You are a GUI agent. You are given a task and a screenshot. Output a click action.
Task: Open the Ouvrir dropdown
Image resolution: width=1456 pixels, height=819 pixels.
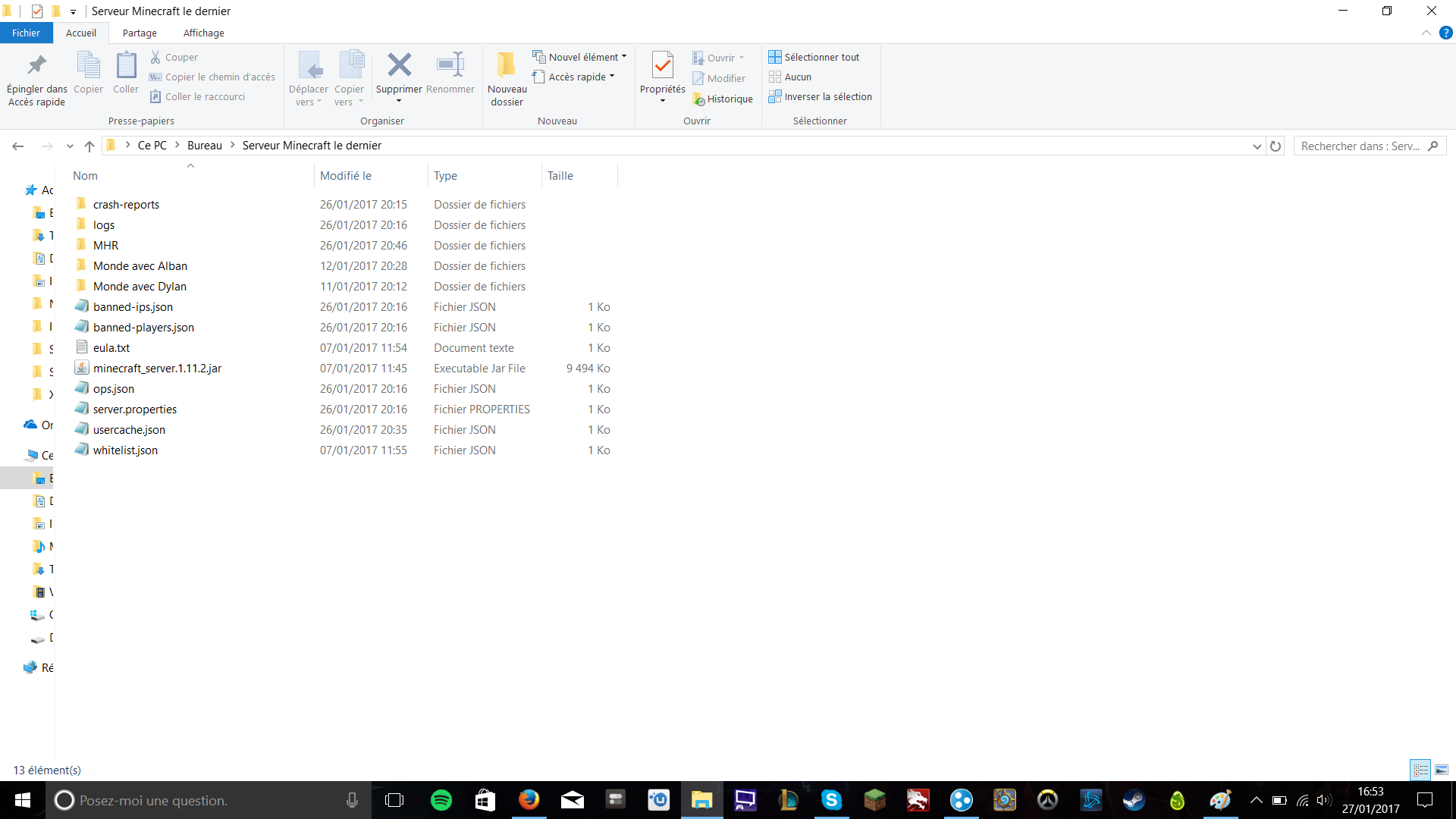(x=718, y=58)
